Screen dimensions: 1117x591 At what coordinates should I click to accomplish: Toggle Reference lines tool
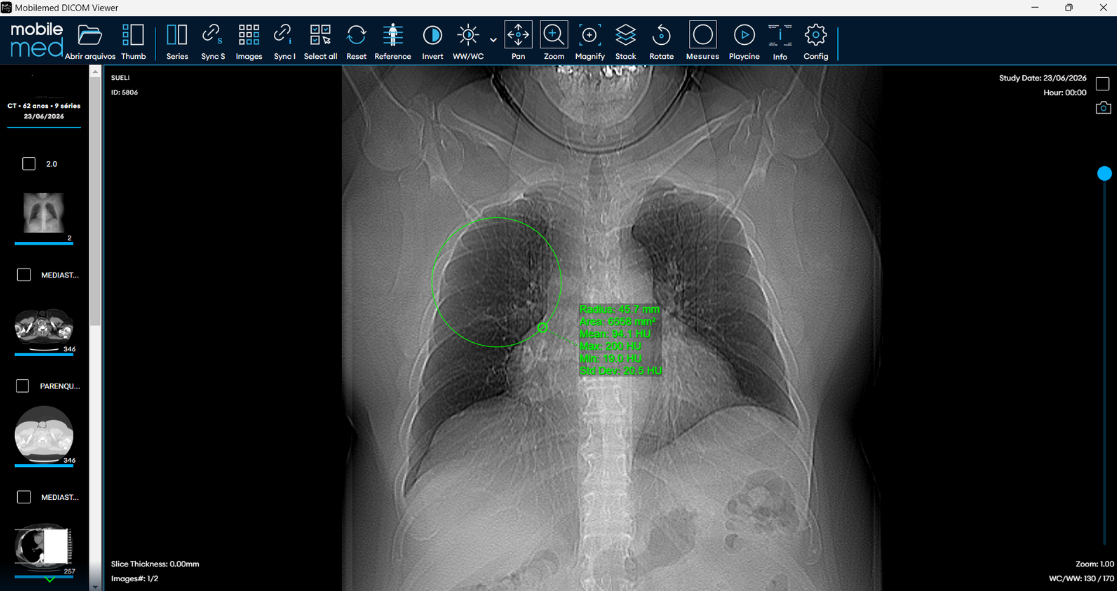[x=393, y=41]
